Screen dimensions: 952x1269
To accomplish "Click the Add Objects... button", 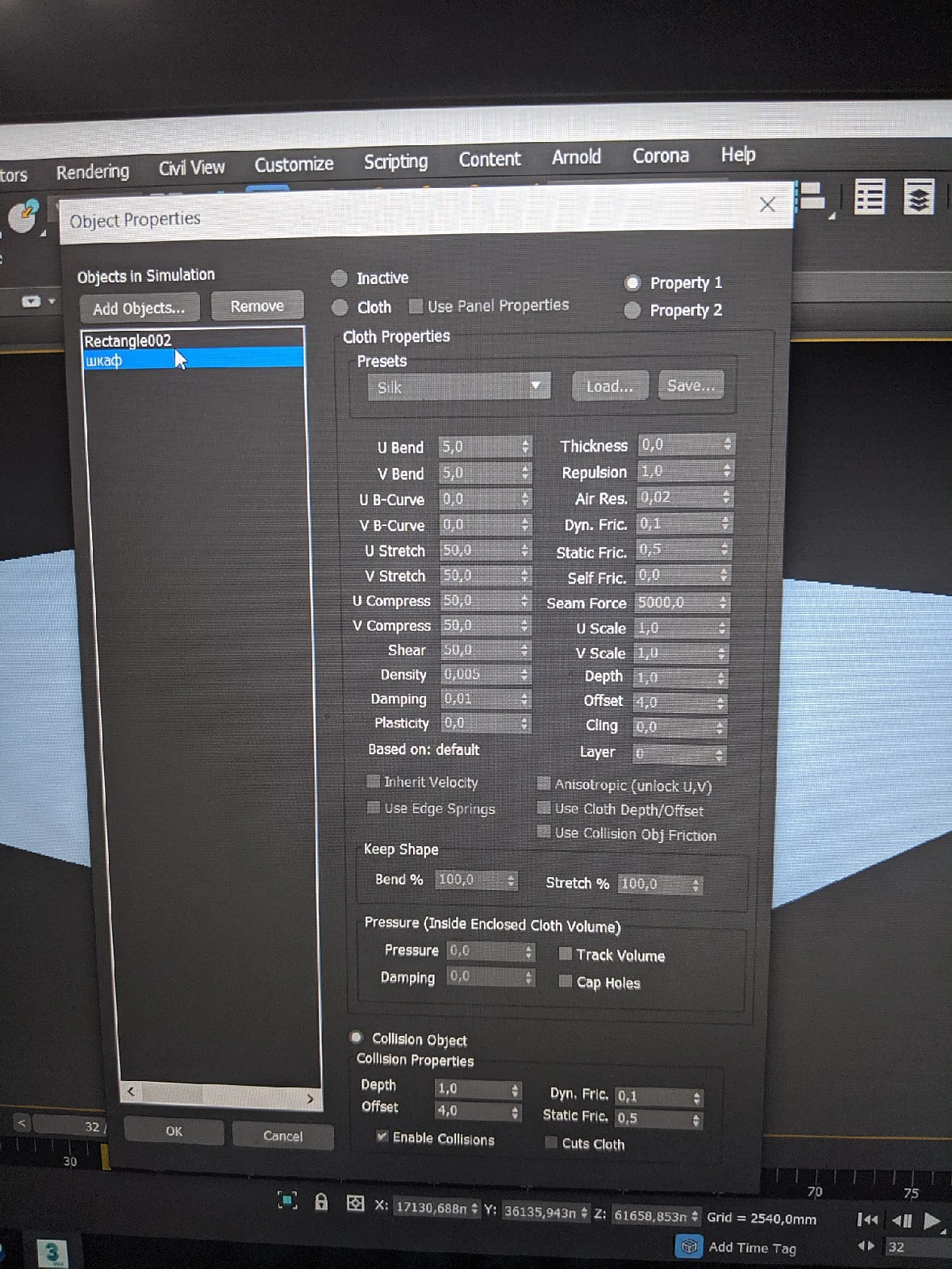I will 139,308.
